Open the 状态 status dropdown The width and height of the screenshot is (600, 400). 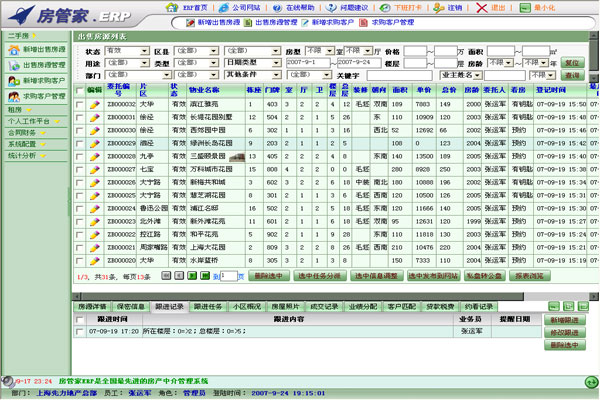point(126,49)
